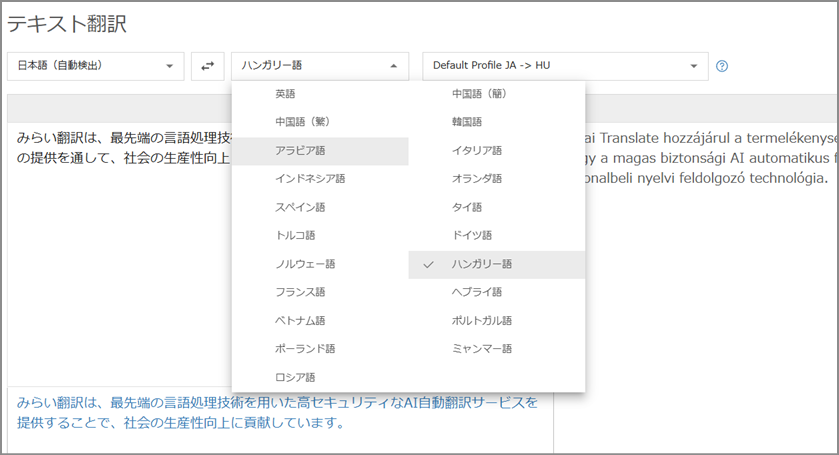Choose 中国語（繁） in the language list

302,122
